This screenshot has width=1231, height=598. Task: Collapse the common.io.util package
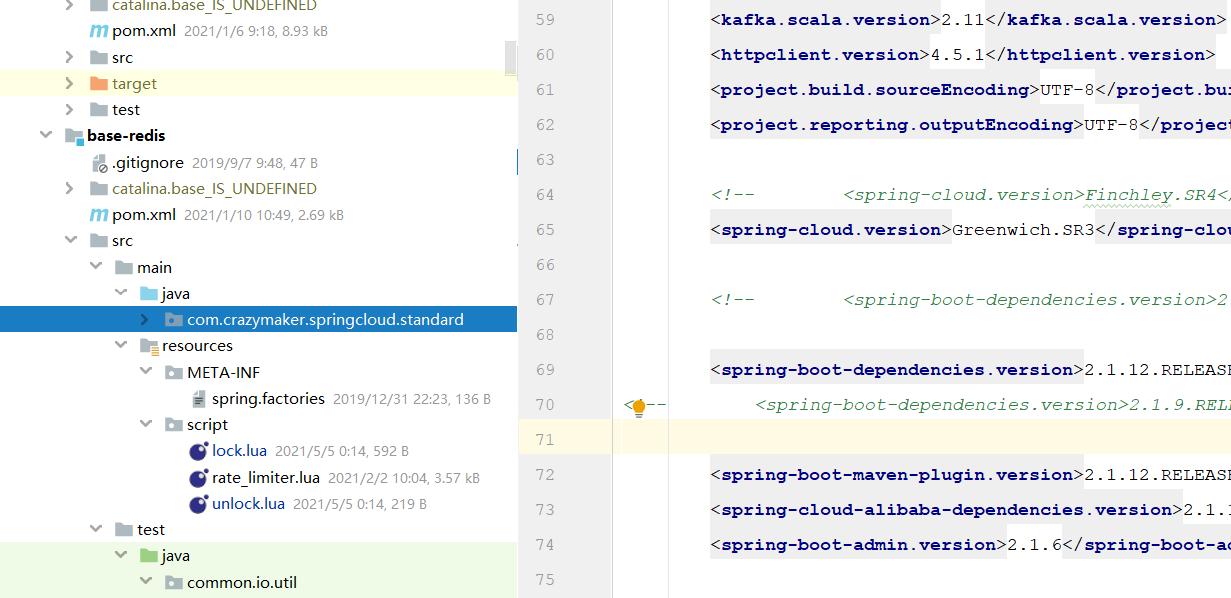click(x=145, y=582)
